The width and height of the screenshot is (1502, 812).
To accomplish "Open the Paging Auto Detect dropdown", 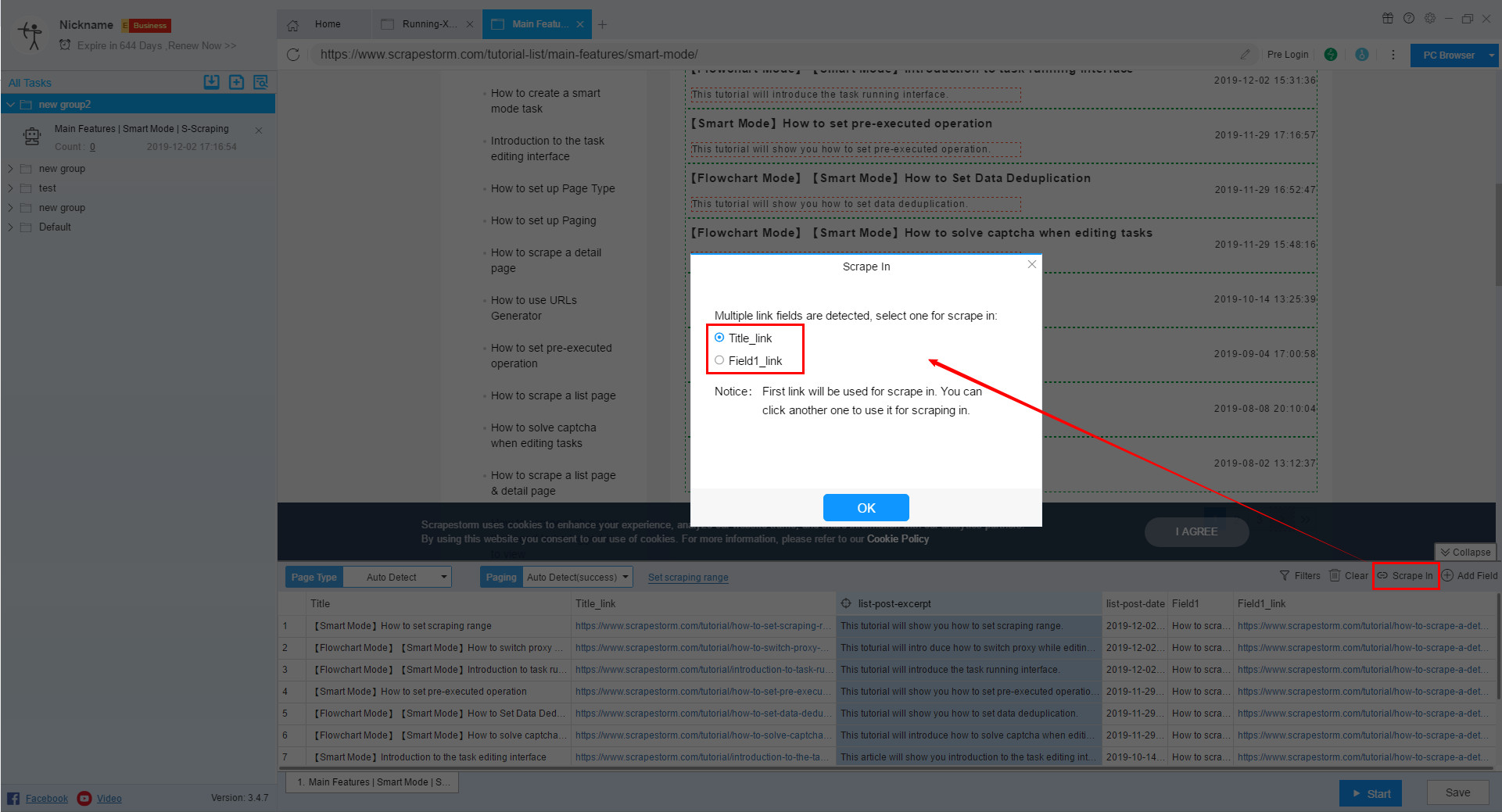I will pos(577,578).
